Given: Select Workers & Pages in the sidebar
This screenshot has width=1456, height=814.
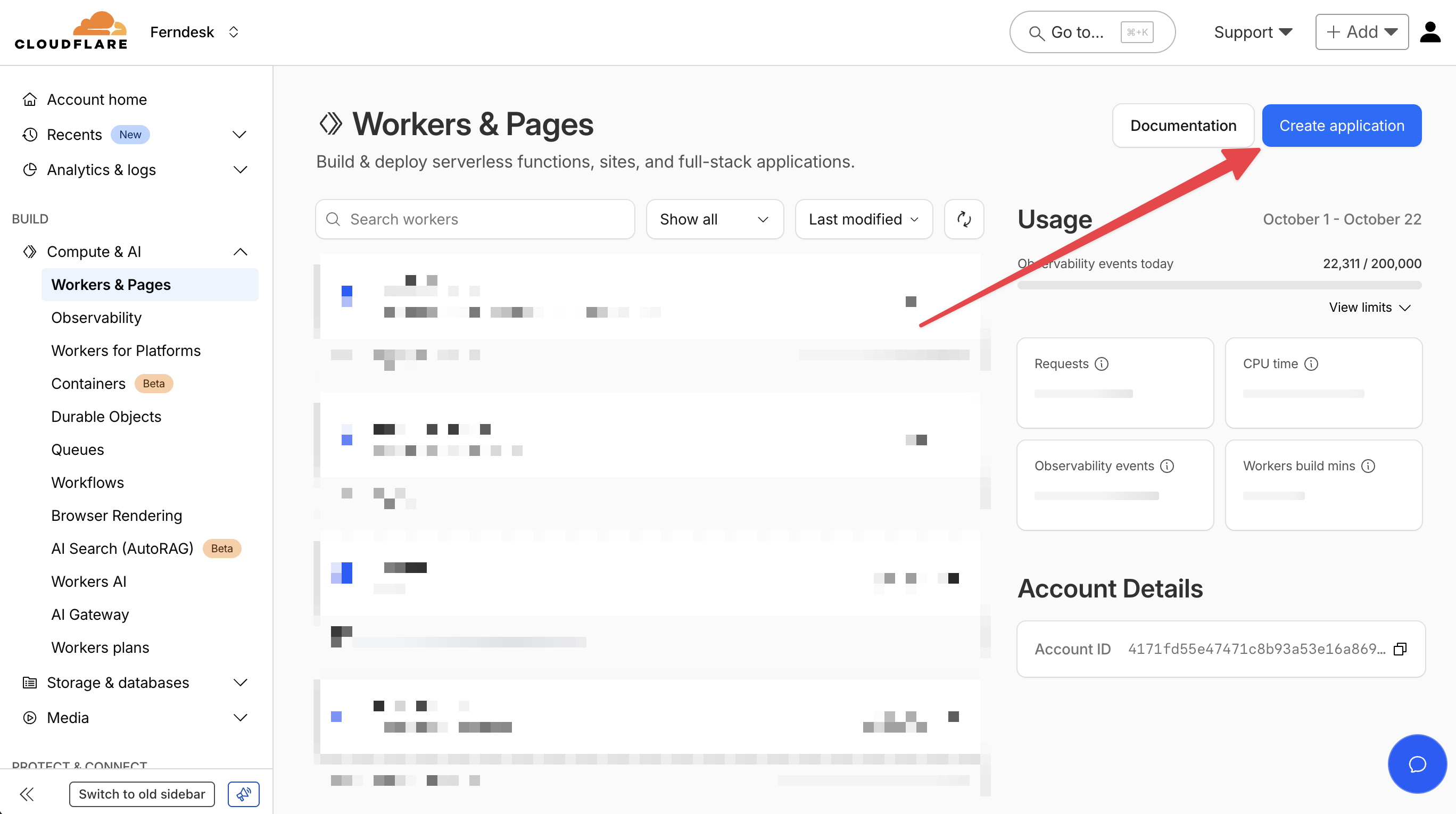Looking at the screenshot, I should (x=111, y=285).
